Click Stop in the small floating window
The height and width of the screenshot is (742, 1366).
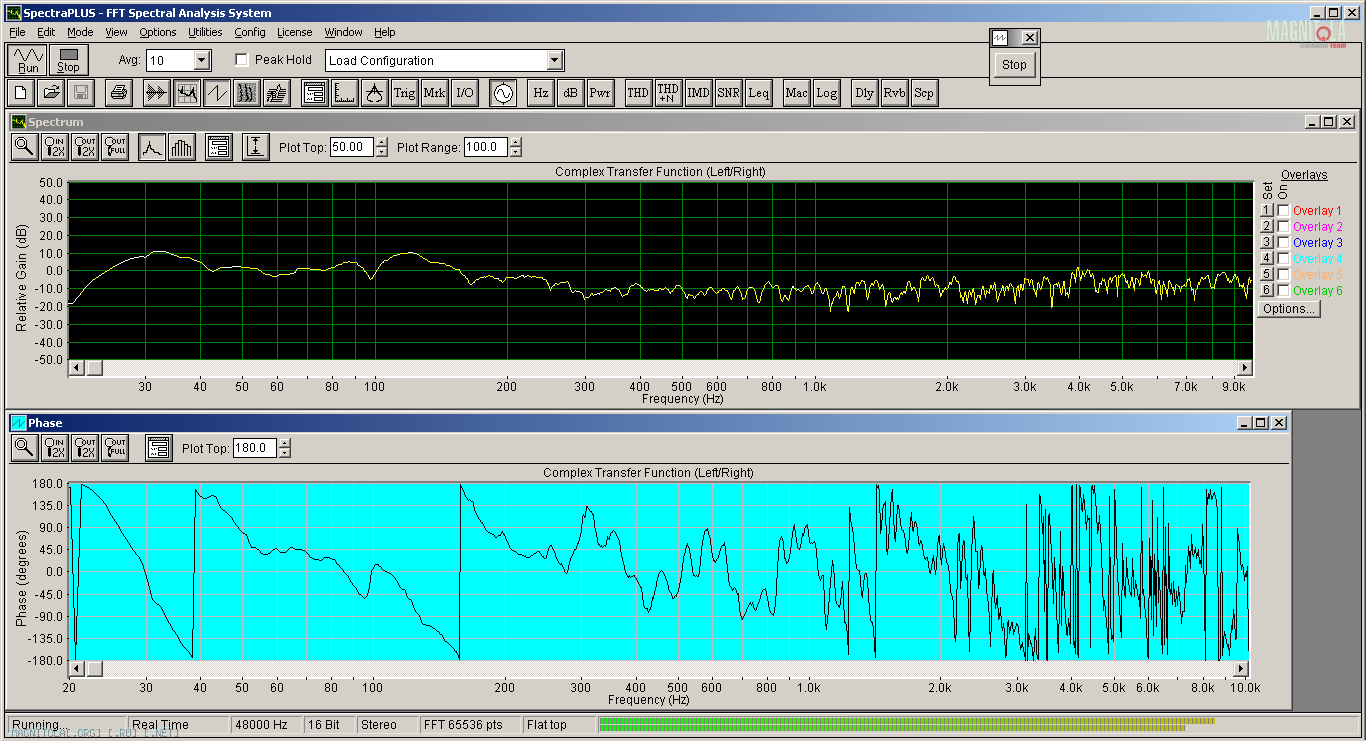(x=1014, y=65)
